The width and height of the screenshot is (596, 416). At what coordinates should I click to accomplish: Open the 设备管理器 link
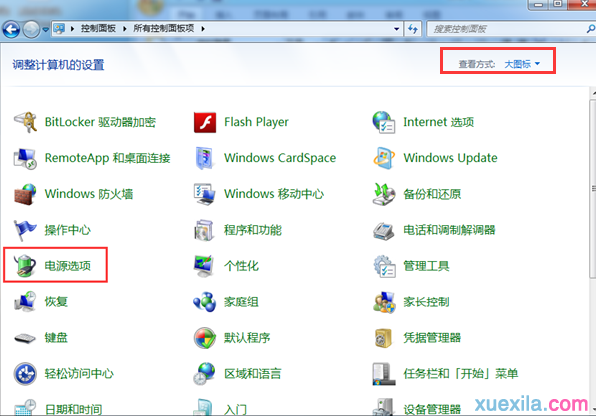click(x=432, y=410)
